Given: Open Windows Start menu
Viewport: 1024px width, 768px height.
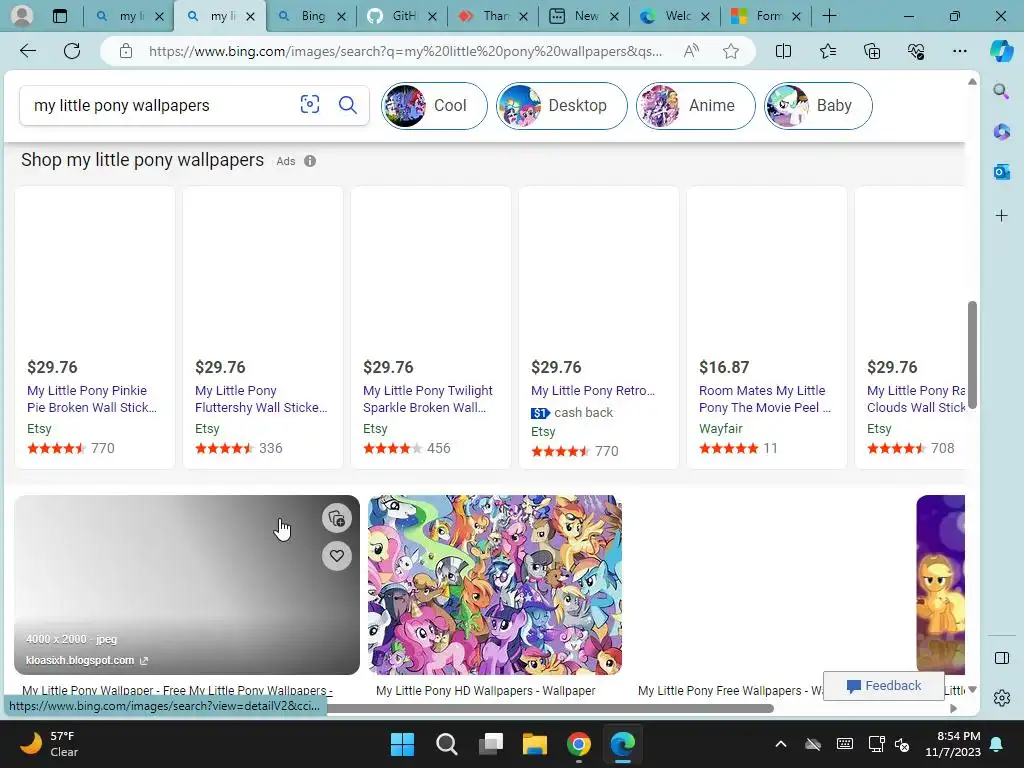Looking at the screenshot, I should pos(402,744).
